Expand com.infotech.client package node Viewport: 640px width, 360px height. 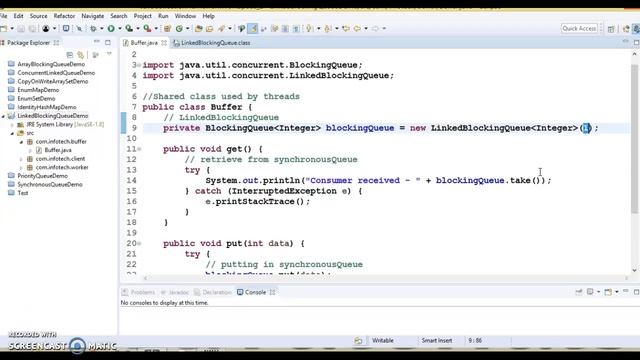[21, 159]
